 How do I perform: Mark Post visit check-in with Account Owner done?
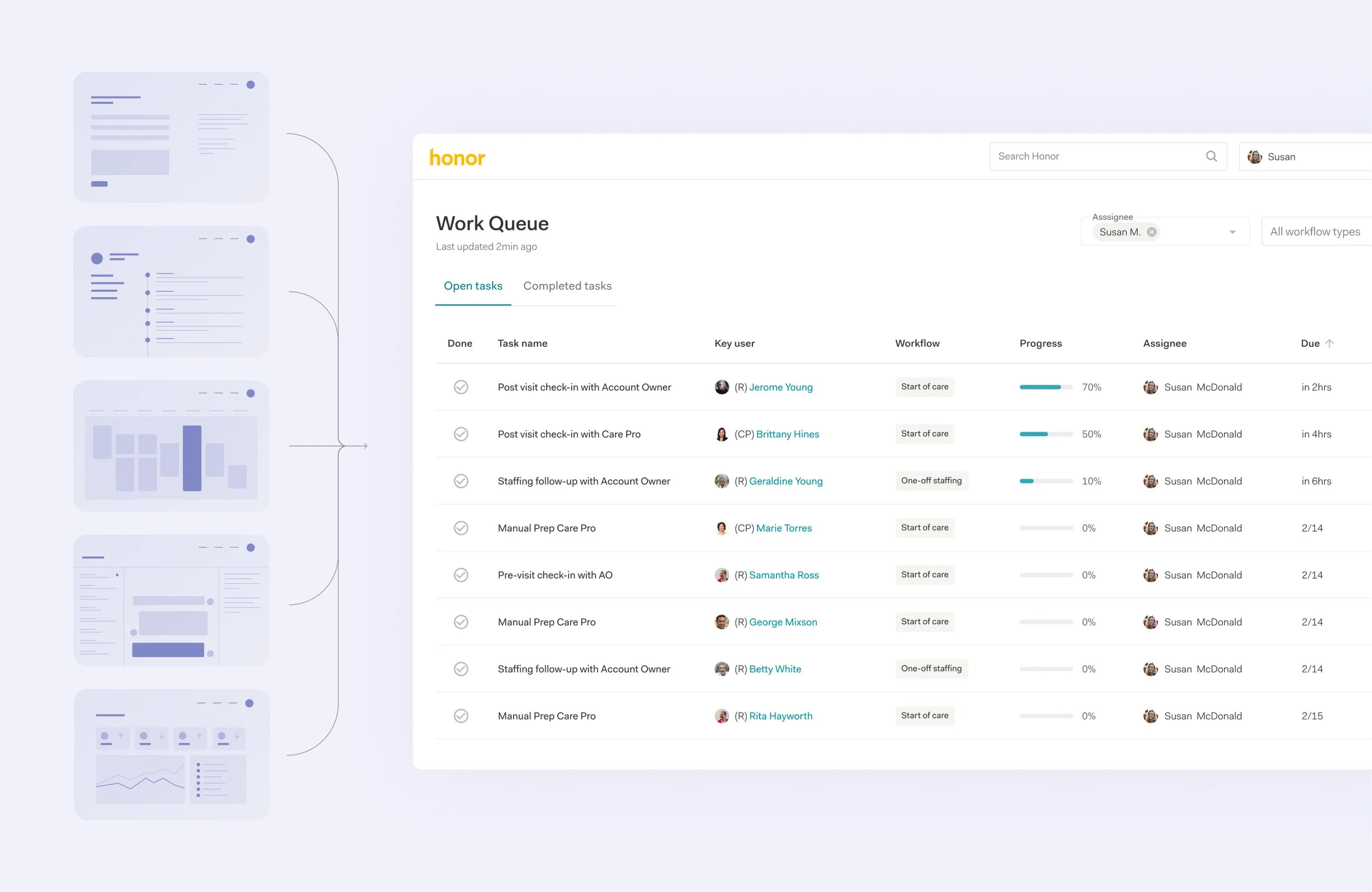pyautogui.click(x=460, y=387)
